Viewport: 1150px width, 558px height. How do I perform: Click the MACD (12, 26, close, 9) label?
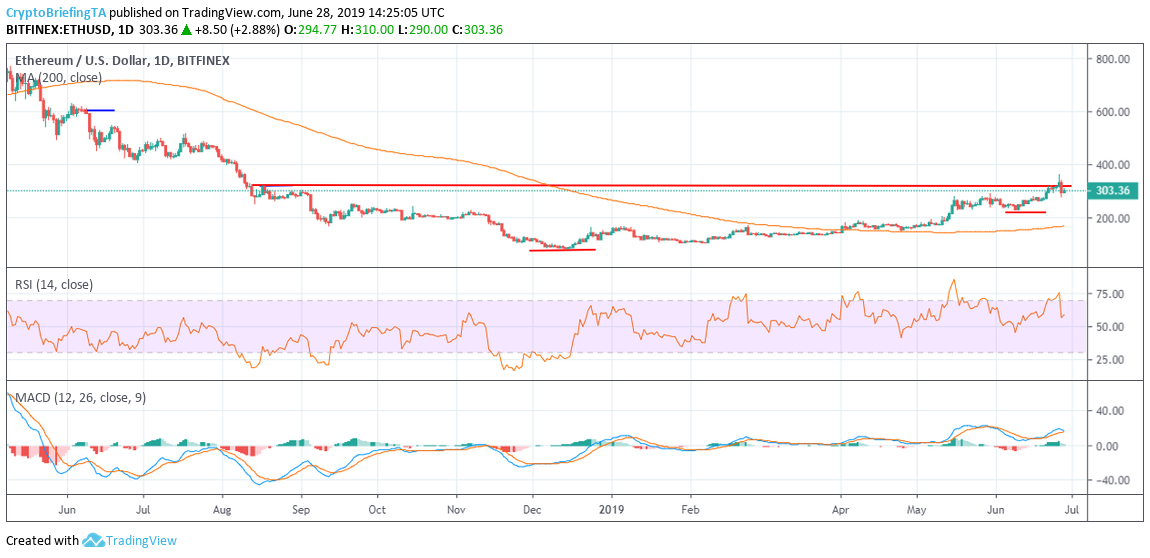click(x=80, y=397)
